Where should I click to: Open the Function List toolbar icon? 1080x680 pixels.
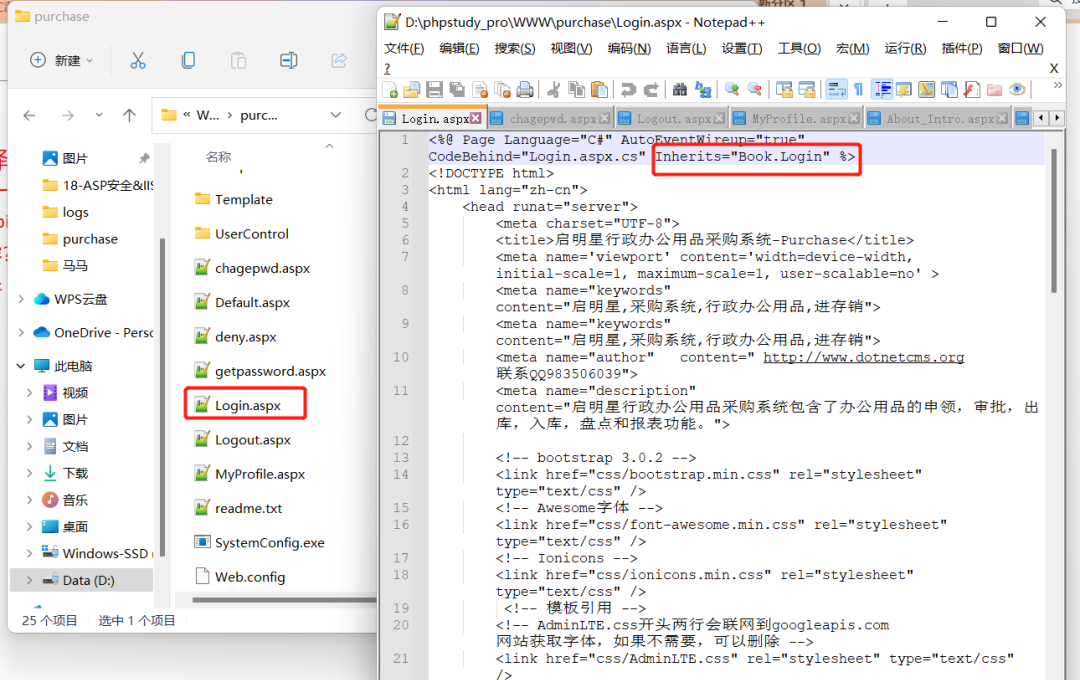tap(972, 90)
